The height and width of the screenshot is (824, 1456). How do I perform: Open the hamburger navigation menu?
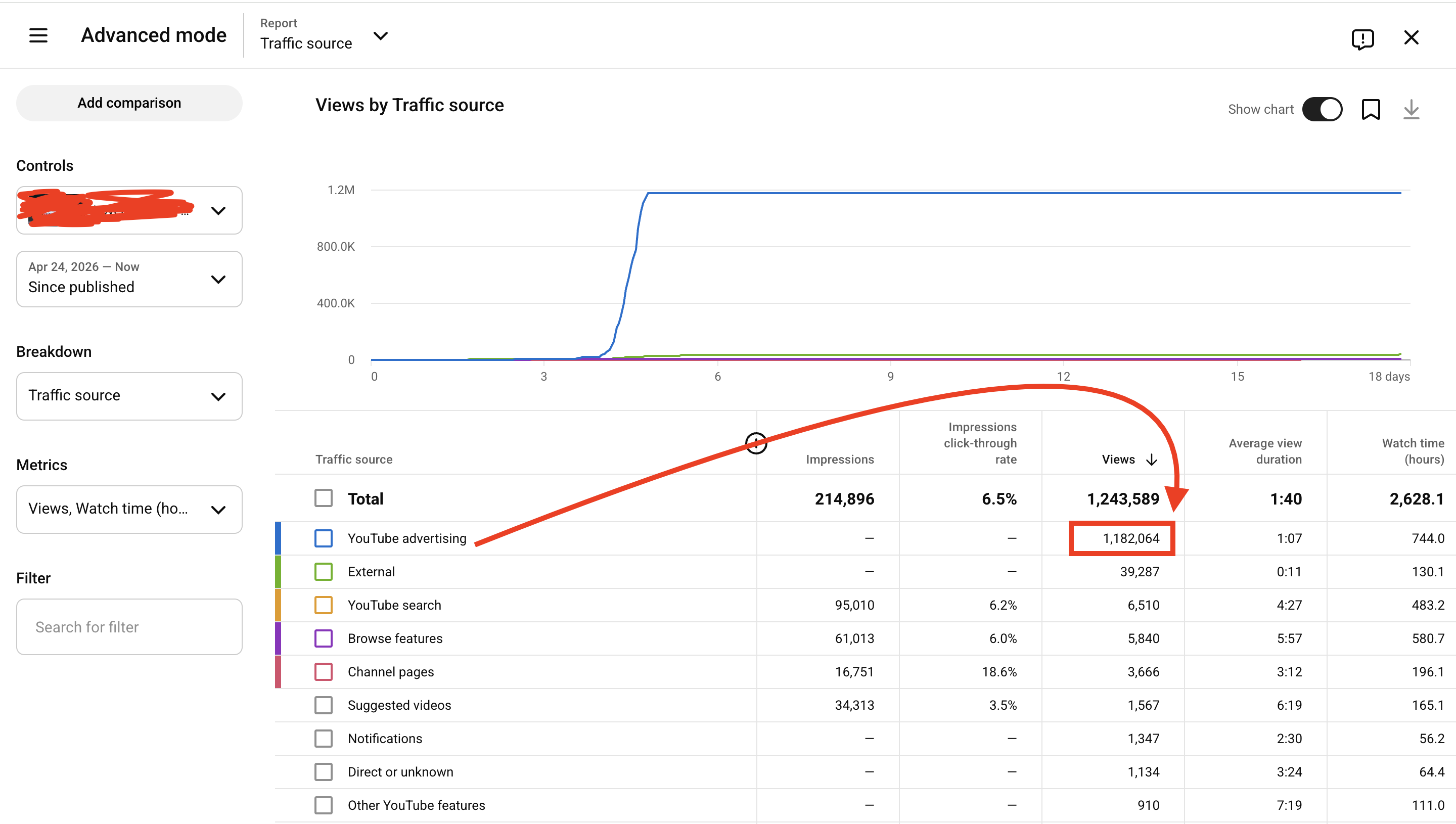38,36
